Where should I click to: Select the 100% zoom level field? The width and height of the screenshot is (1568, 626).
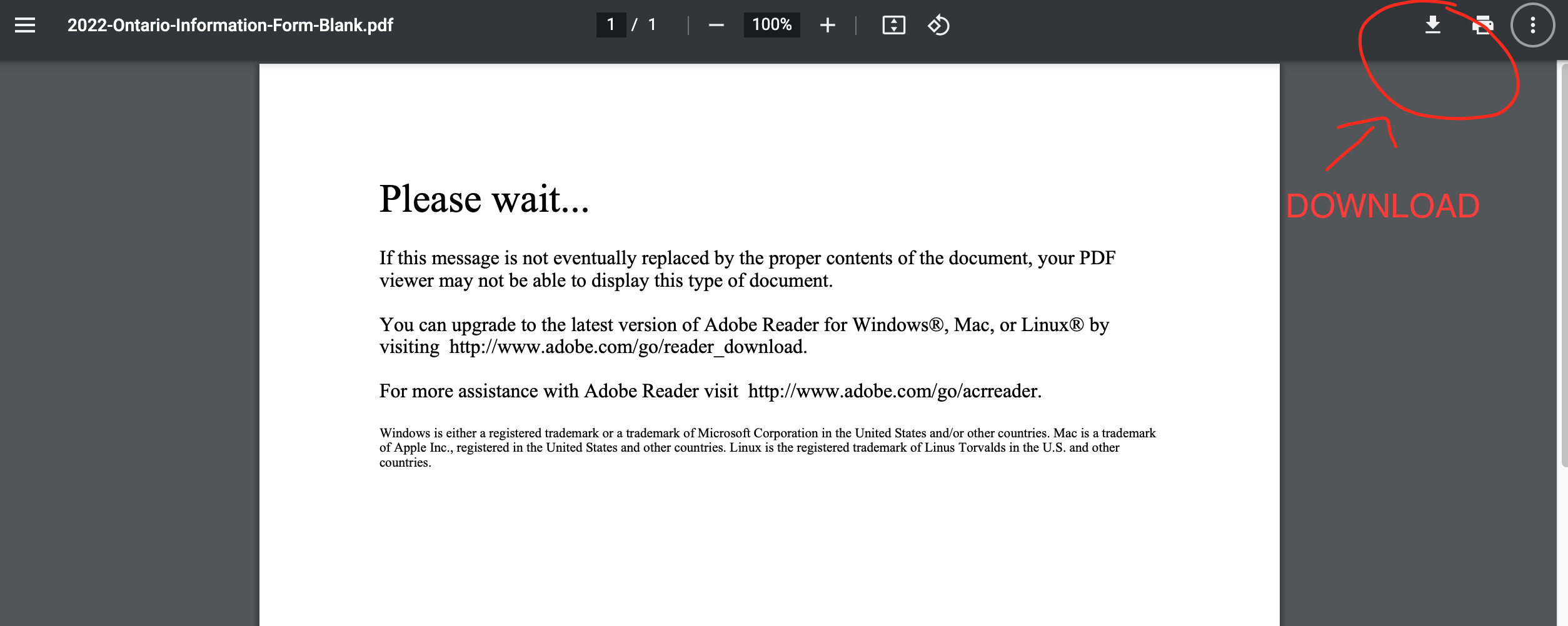point(771,25)
